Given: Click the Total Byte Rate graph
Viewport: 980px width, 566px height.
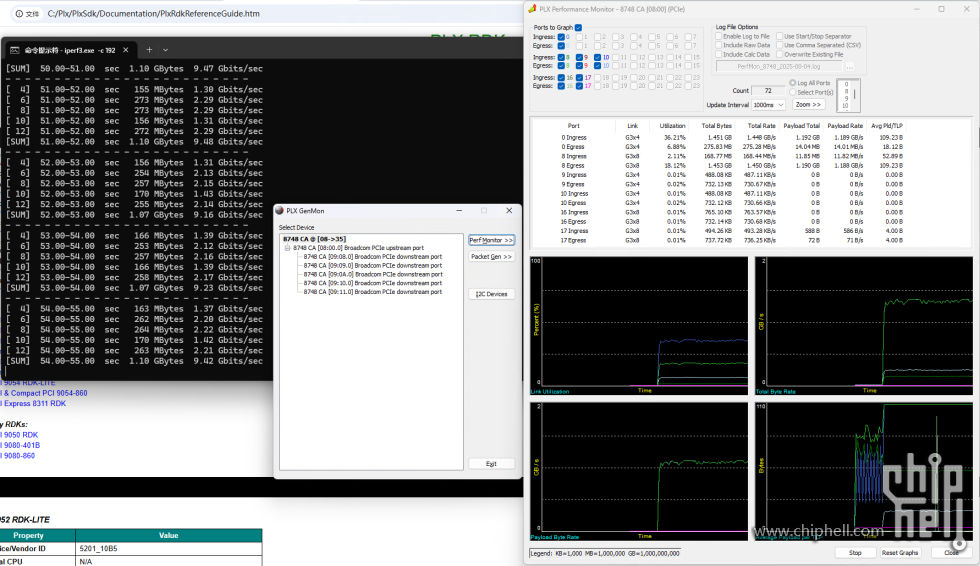Looking at the screenshot, I should [x=864, y=325].
